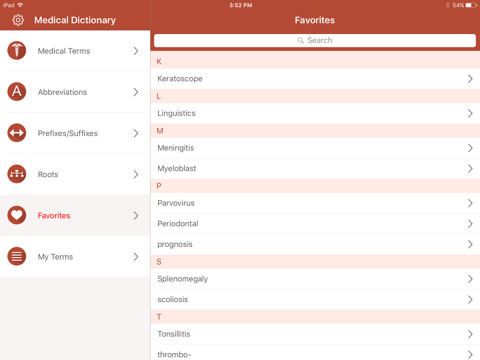Open the Linguistics entry
This screenshot has width=480, height=360.
tap(315, 113)
